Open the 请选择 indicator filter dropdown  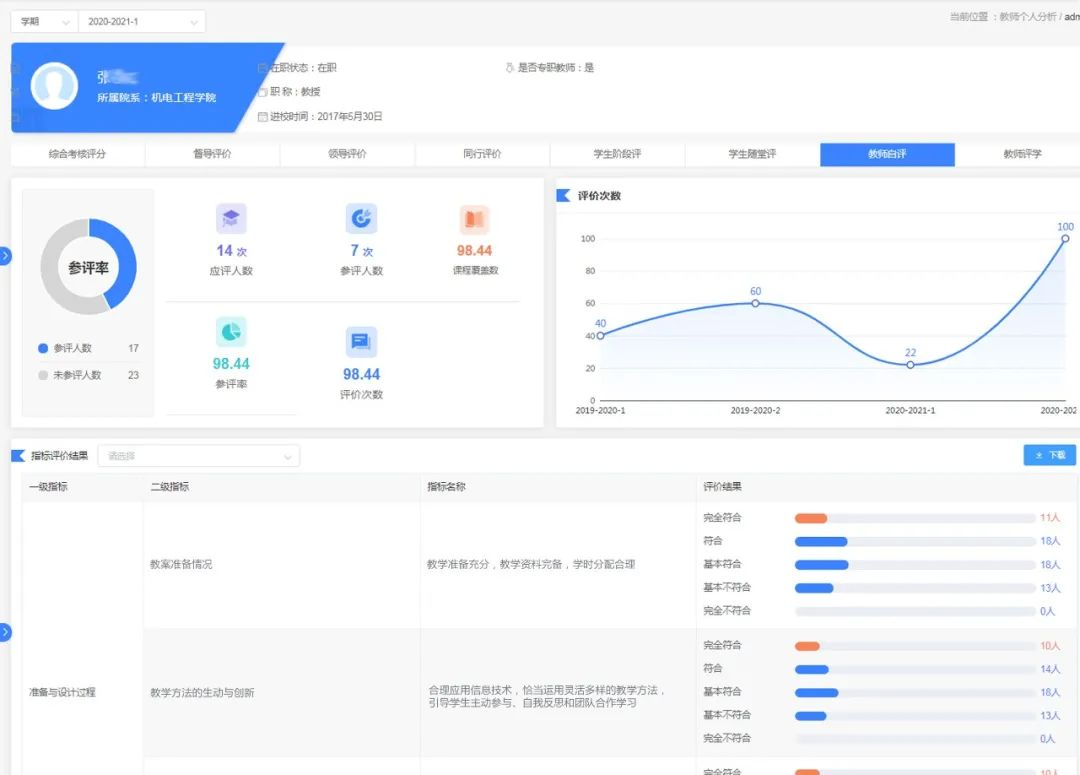point(198,456)
